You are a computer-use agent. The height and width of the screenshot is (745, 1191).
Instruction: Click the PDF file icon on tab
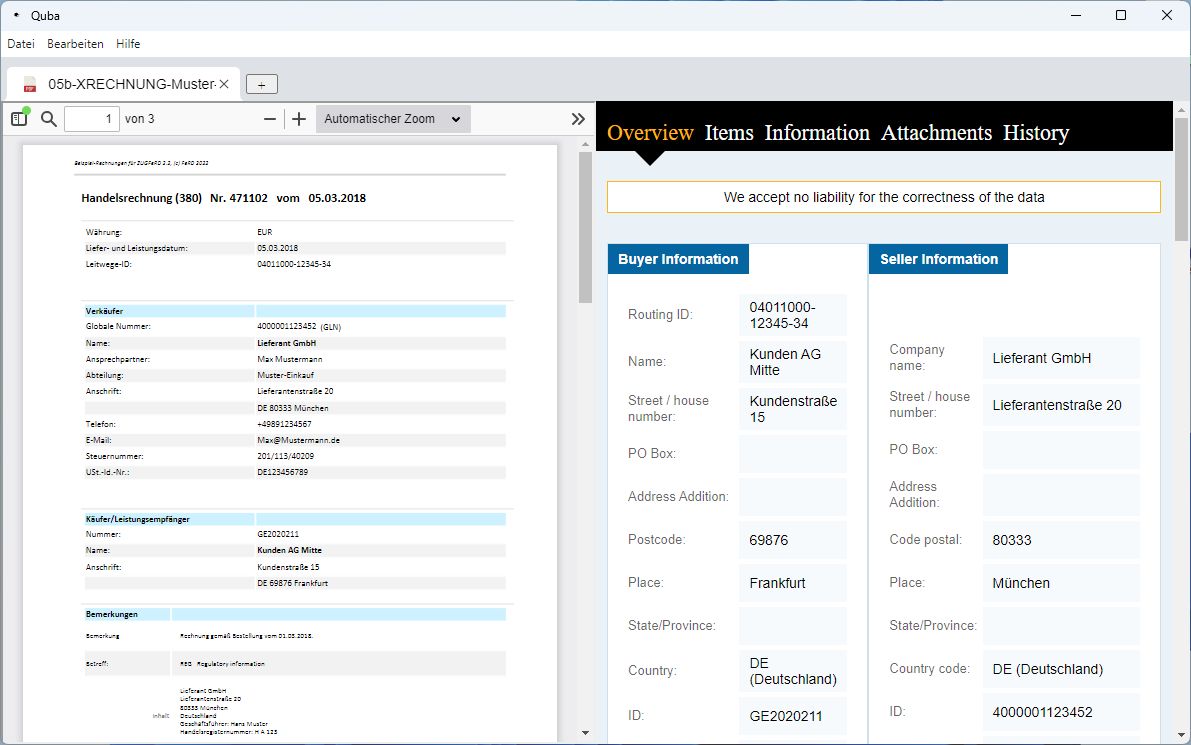pos(30,84)
